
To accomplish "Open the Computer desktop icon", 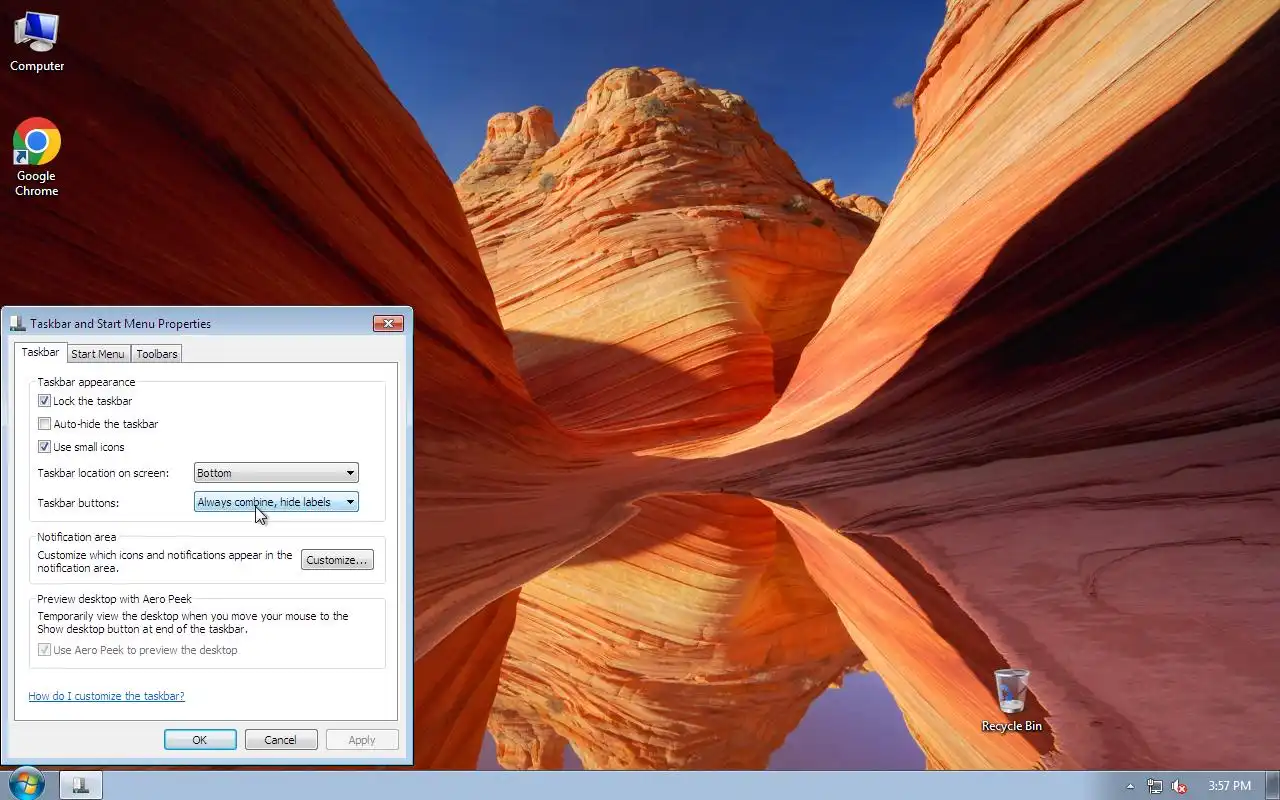I will coord(37,42).
